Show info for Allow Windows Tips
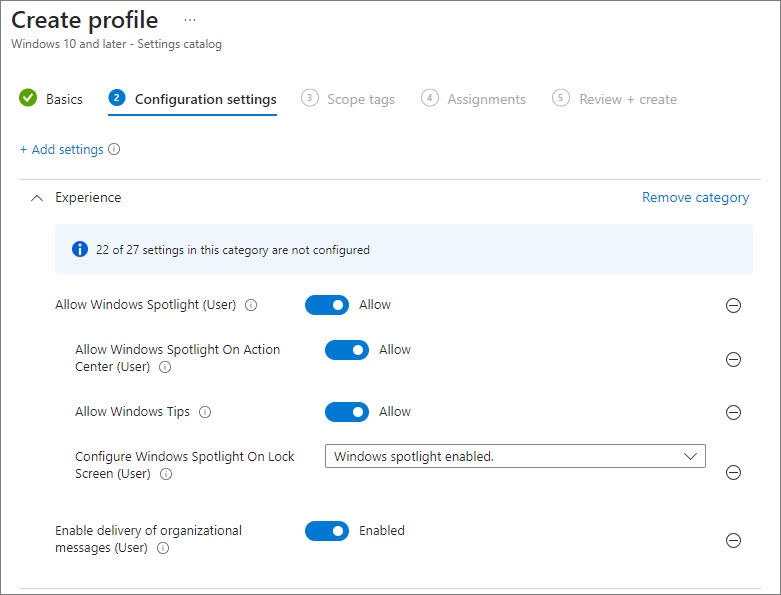Screen dimensions: 781x595 click(205, 412)
